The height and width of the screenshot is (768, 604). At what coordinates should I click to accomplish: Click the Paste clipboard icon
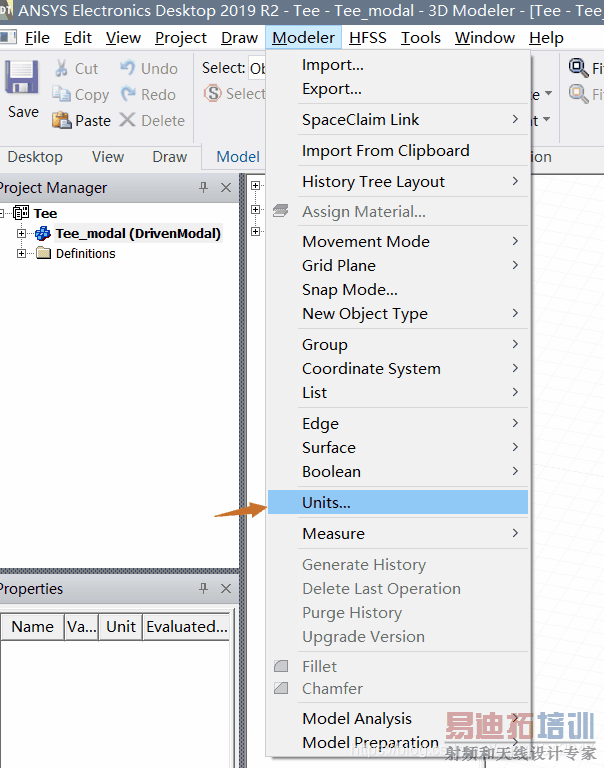coord(62,120)
